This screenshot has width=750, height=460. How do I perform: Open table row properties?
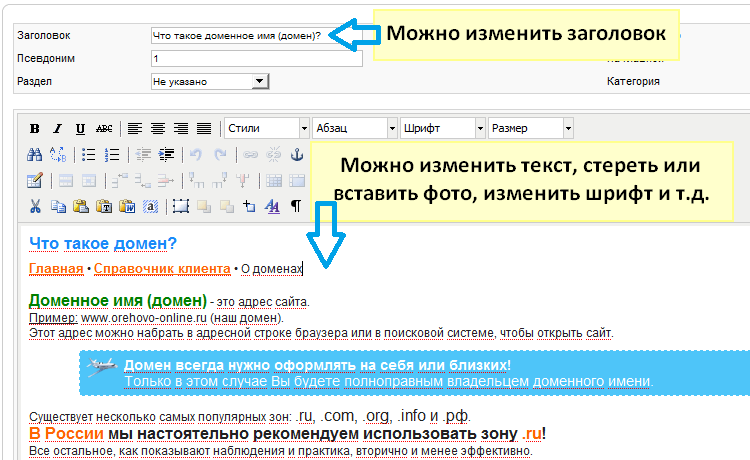(x=66, y=181)
